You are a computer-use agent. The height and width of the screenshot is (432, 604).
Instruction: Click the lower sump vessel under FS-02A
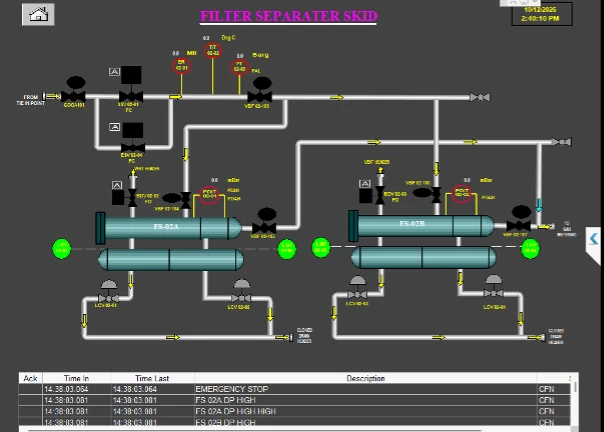[171, 259]
